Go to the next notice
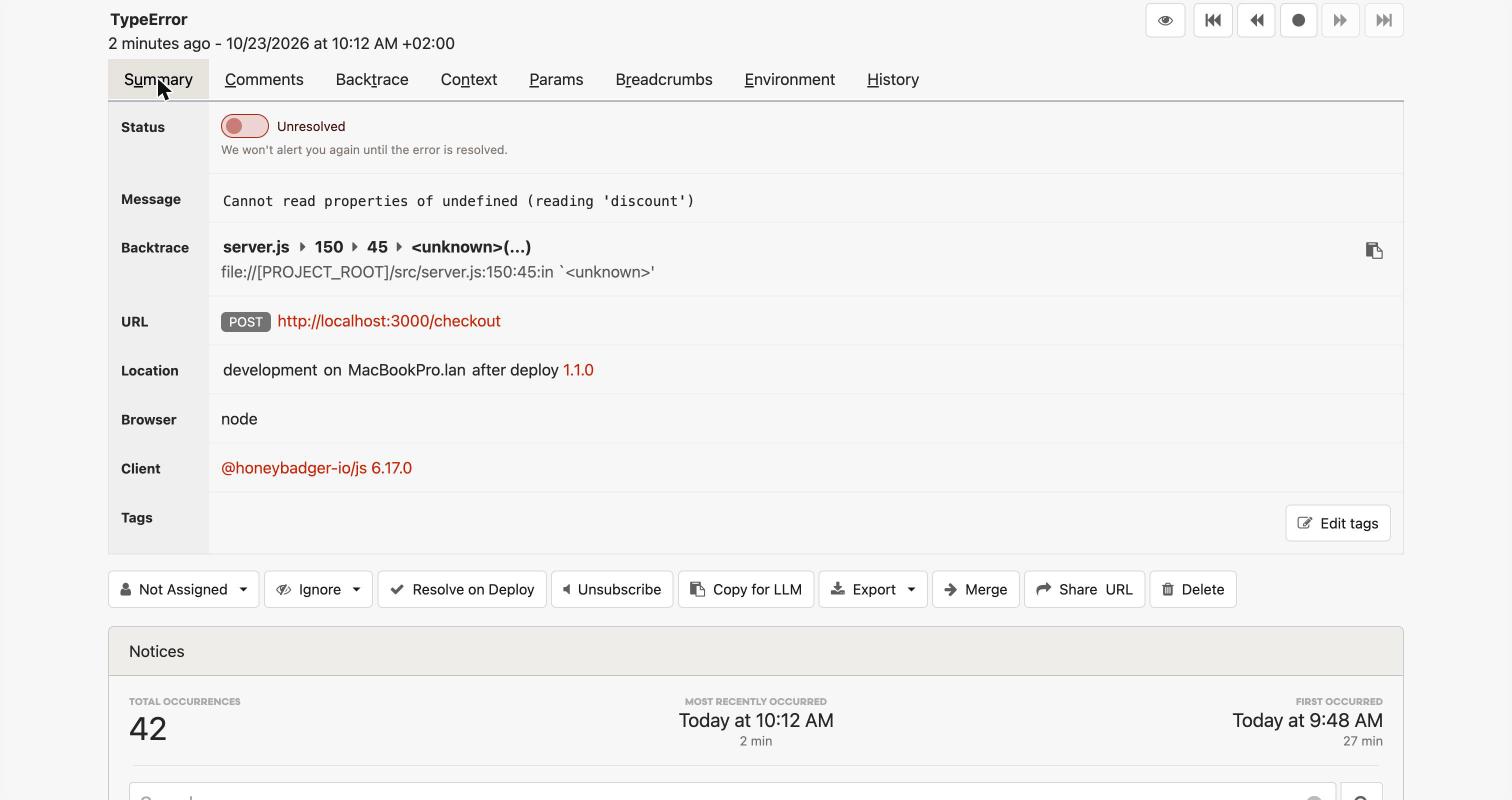This screenshot has width=1512, height=800. coord(1340,20)
